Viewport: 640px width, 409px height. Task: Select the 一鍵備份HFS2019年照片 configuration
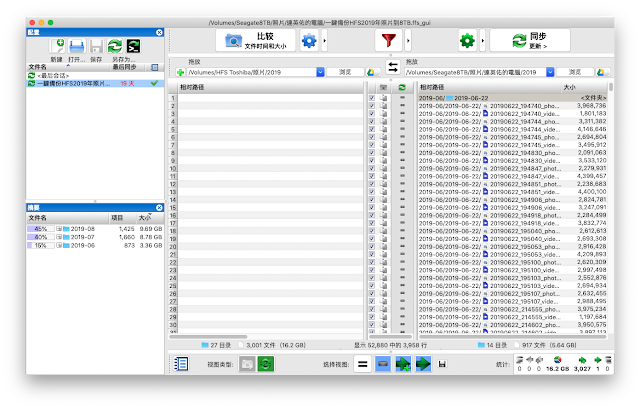click(x=95, y=83)
